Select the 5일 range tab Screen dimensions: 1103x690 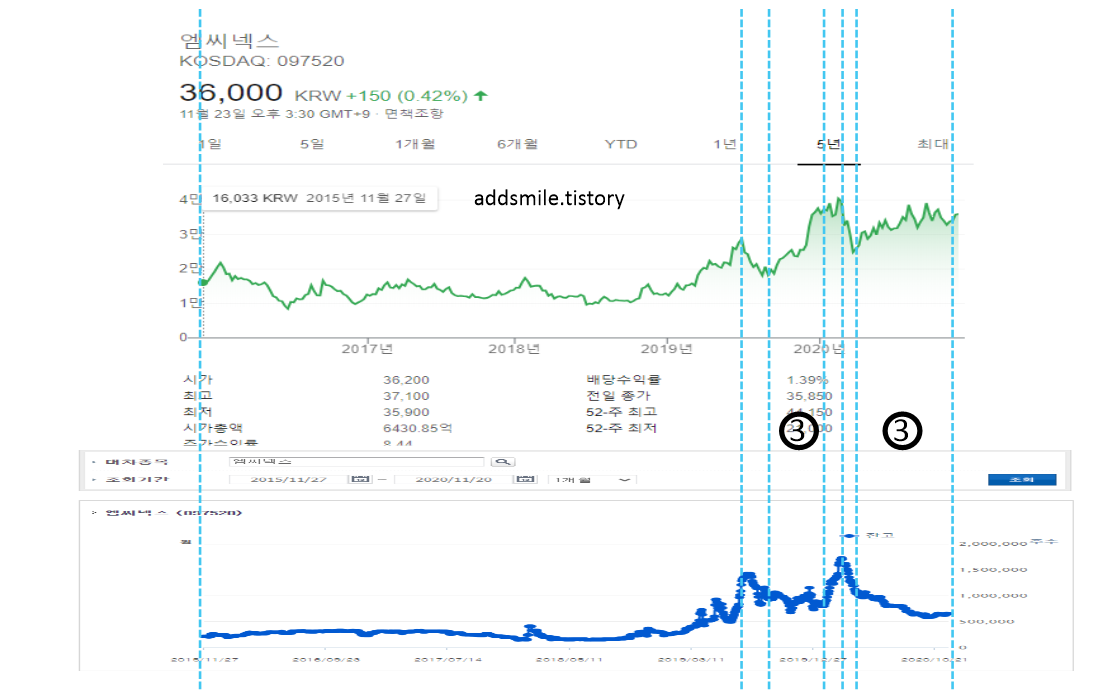(x=312, y=144)
